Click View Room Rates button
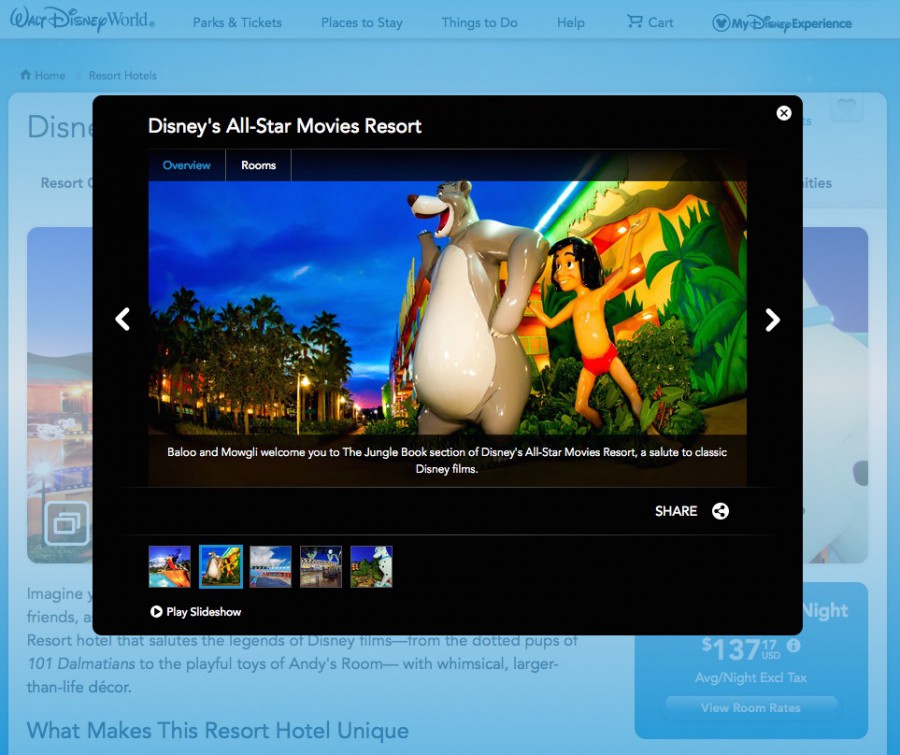The height and width of the screenshot is (755, 900). 751,707
